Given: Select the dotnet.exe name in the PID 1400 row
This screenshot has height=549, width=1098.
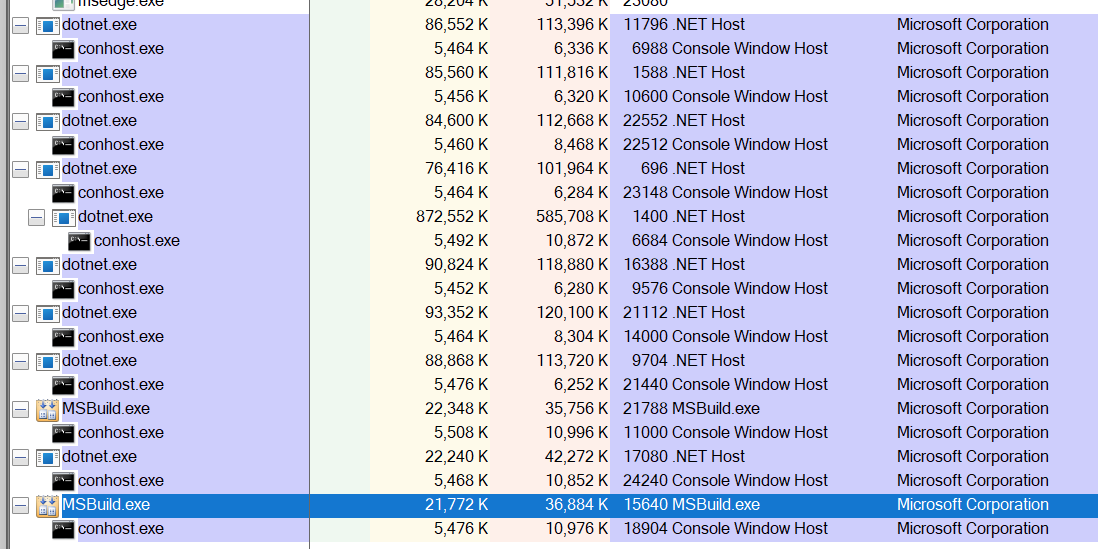Looking at the screenshot, I should pyautogui.click(x=116, y=217).
